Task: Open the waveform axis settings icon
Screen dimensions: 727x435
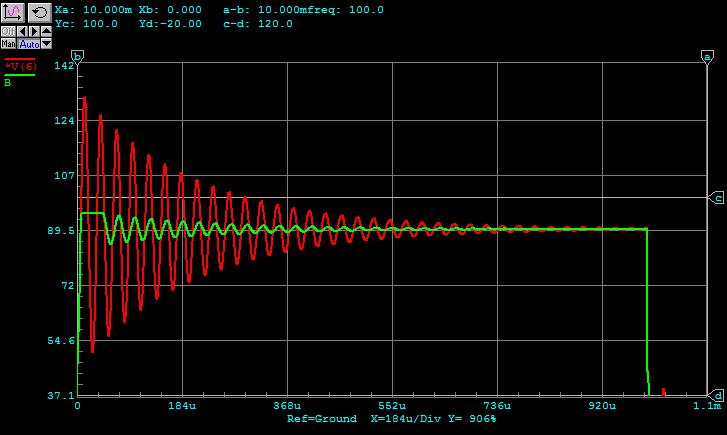Action: point(13,12)
